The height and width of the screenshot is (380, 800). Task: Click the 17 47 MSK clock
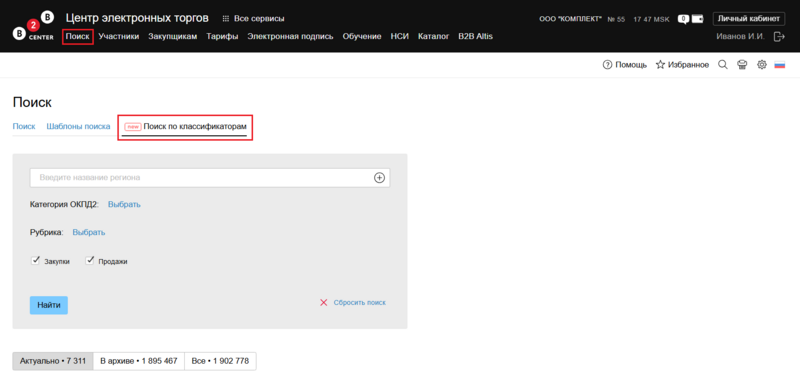[x=651, y=19]
